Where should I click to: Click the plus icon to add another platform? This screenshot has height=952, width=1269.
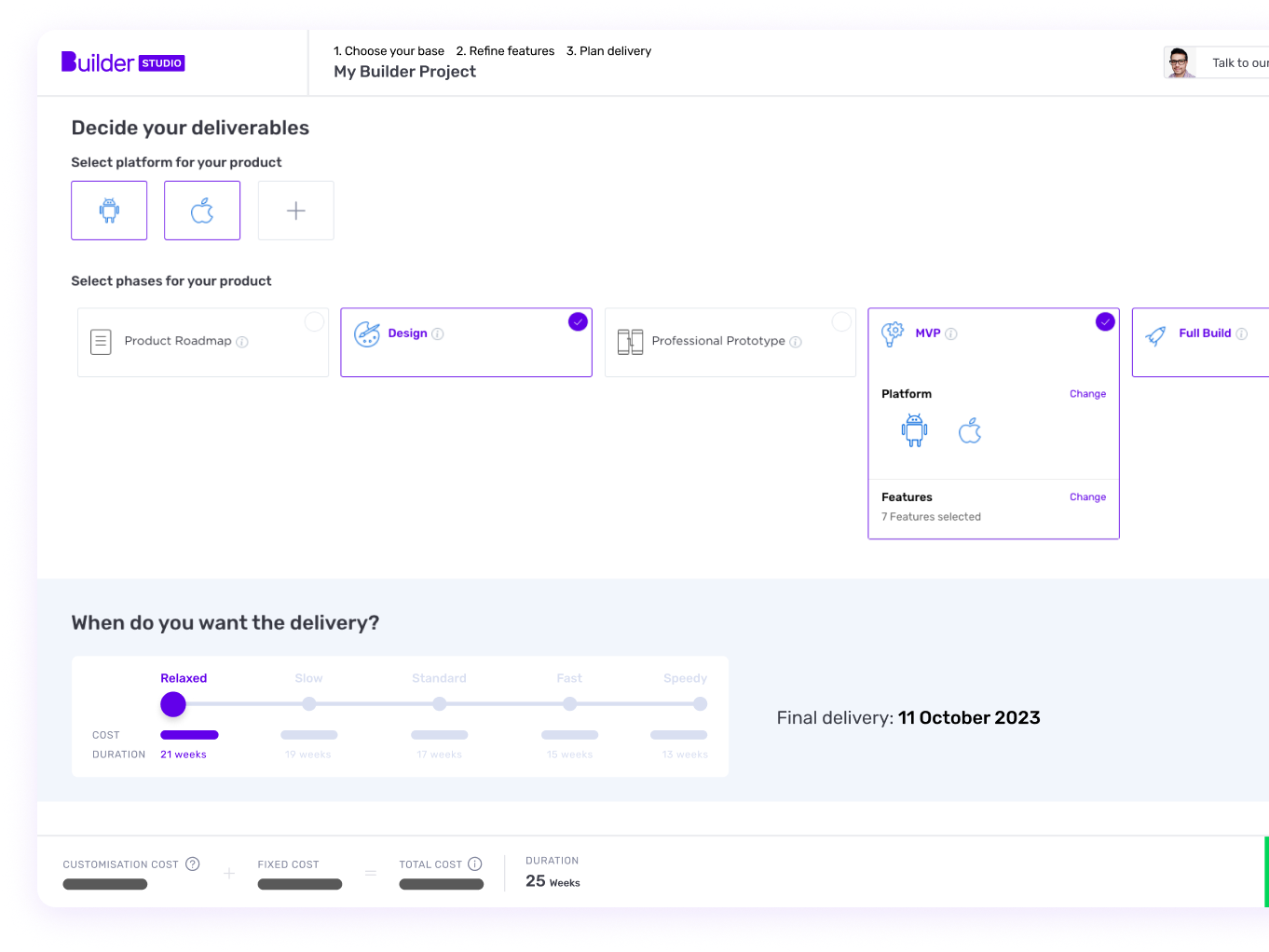[295, 210]
